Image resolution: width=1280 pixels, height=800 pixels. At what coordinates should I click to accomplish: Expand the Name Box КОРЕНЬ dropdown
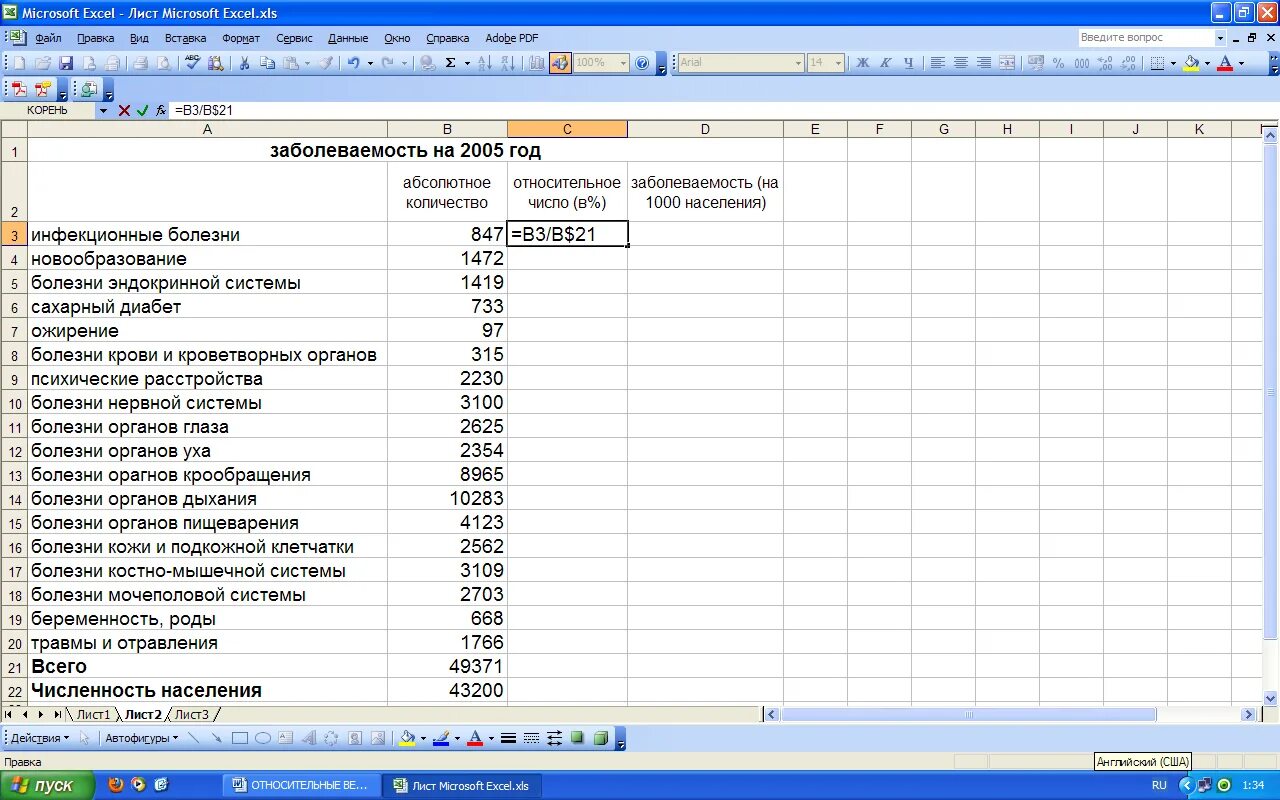point(102,110)
